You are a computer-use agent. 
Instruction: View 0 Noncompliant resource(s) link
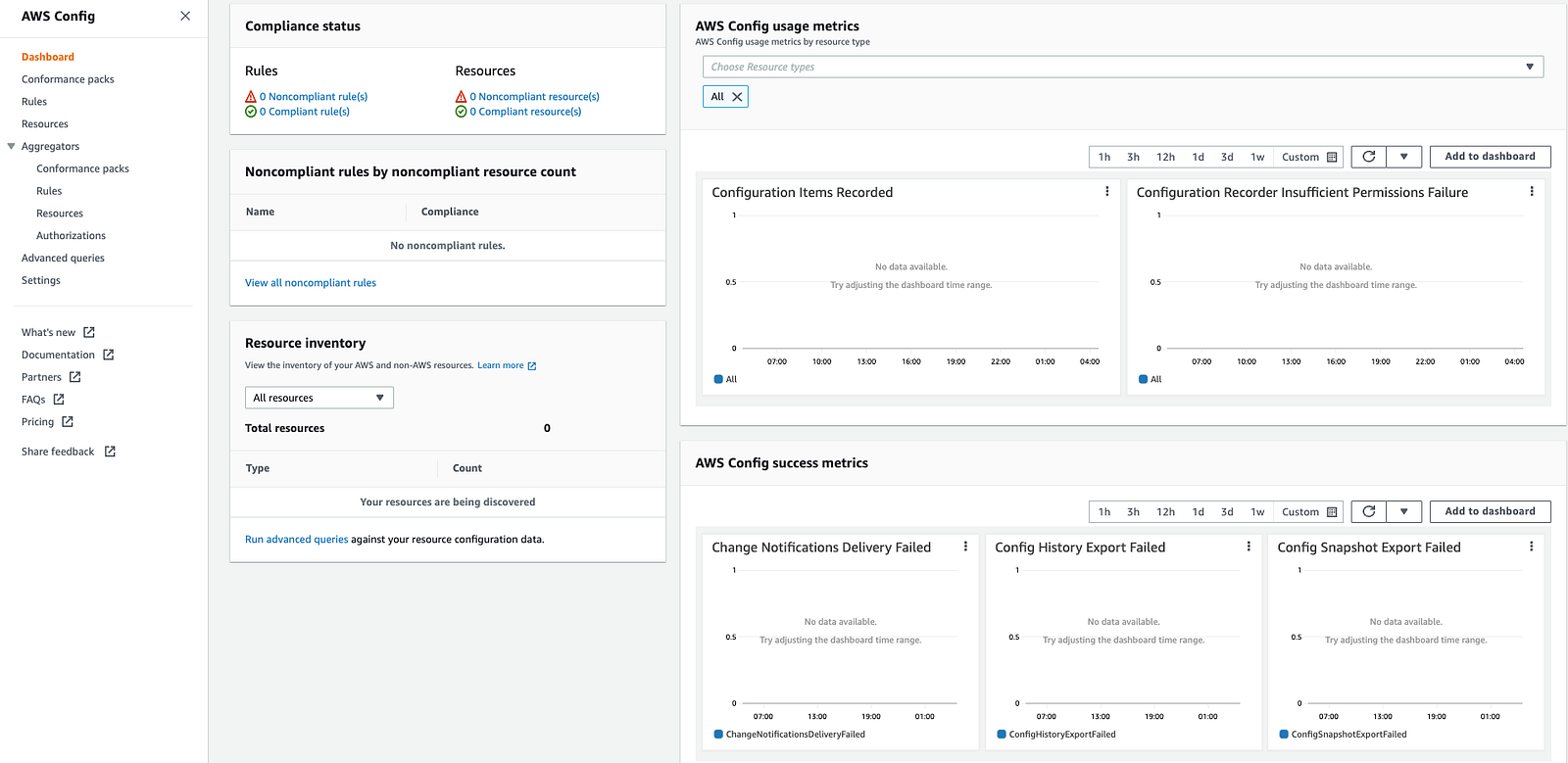pyautogui.click(x=534, y=97)
